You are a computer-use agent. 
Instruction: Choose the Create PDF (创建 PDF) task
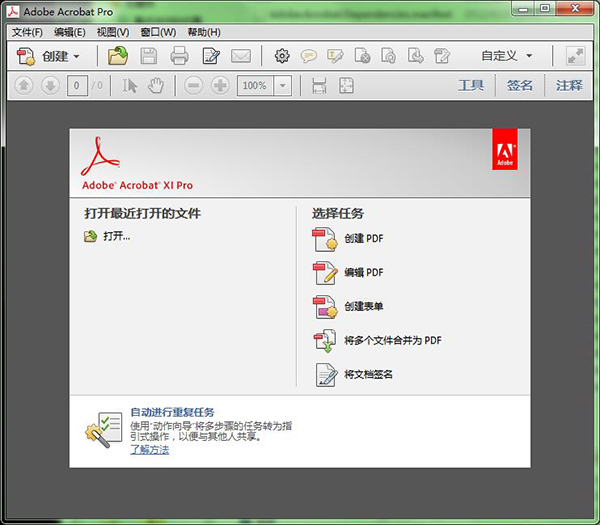pos(364,238)
